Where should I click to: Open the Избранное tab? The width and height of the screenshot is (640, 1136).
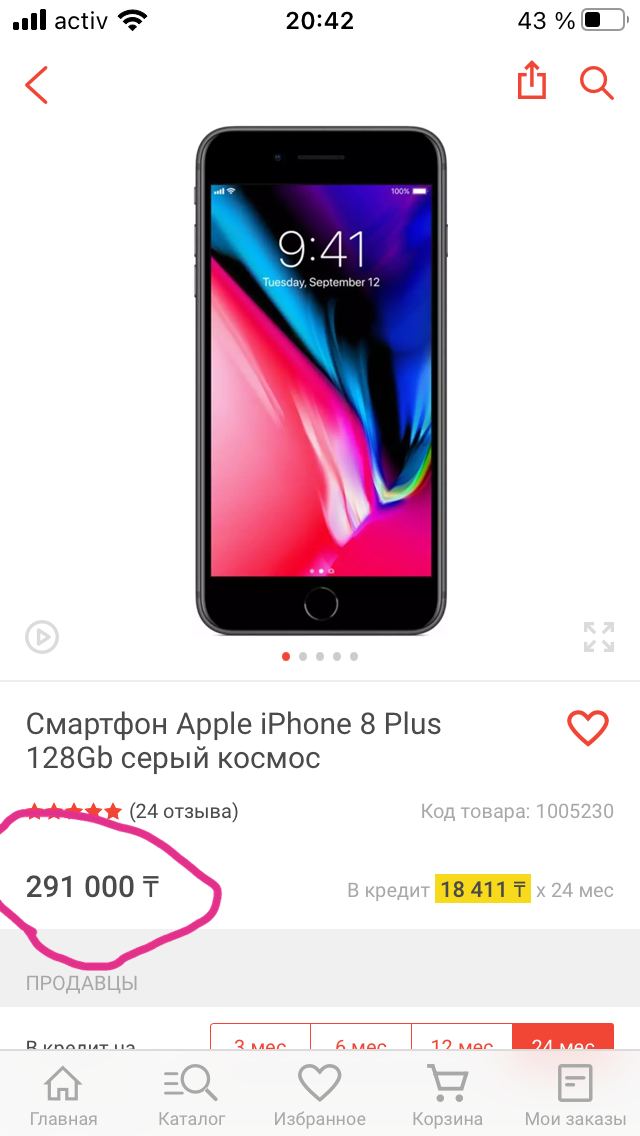(320, 1095)
